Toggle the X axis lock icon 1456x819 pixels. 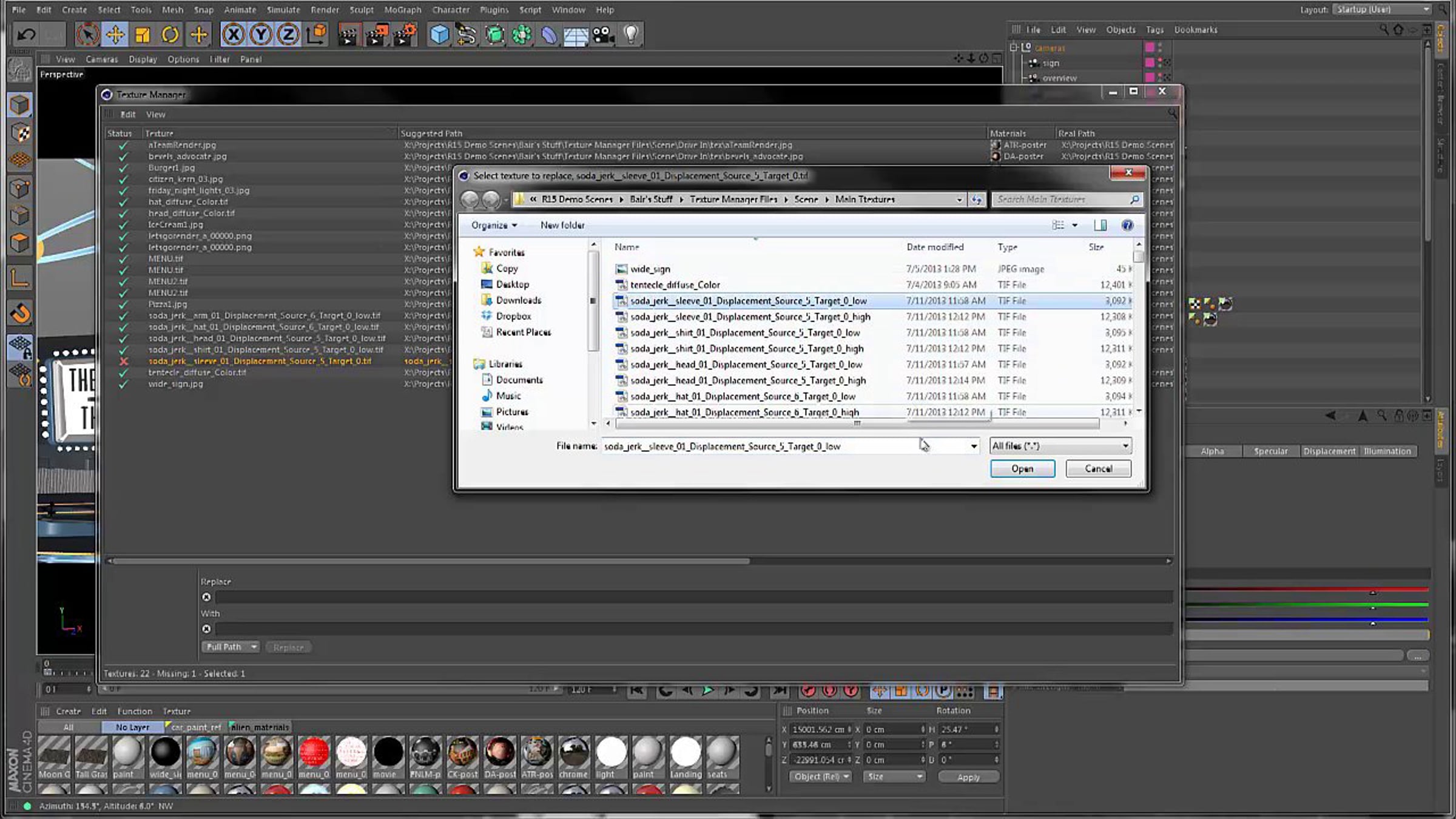pyautogui.click(x=234, y=35)
